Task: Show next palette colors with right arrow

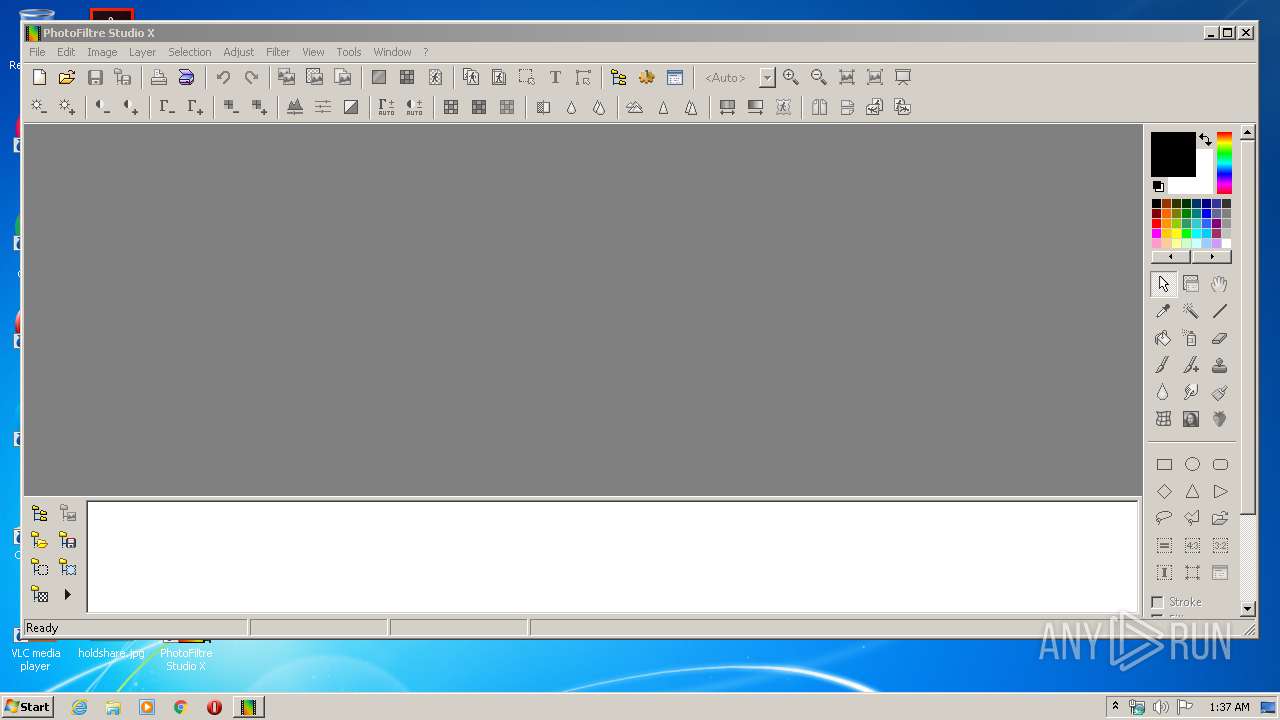Action: click(x=1212, y=257)
